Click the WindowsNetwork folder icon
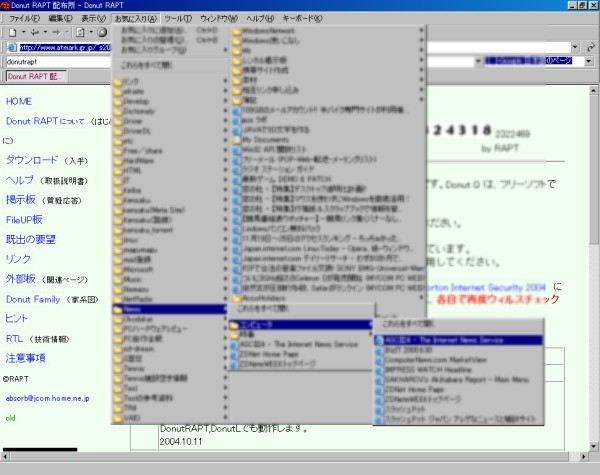This screenshot has width=600, height=475. click(x=236, y=32)
